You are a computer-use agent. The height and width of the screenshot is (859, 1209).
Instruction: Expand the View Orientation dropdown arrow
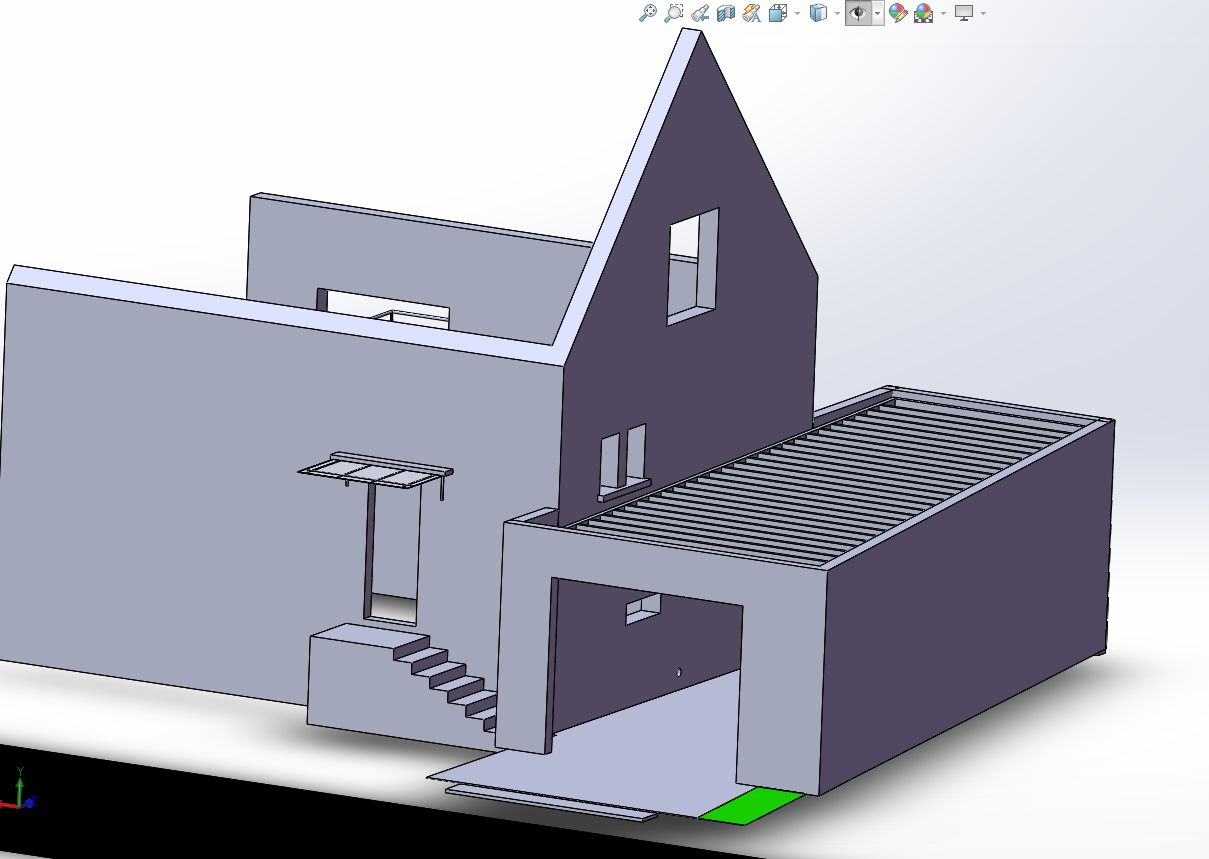[x=797, y=13]
